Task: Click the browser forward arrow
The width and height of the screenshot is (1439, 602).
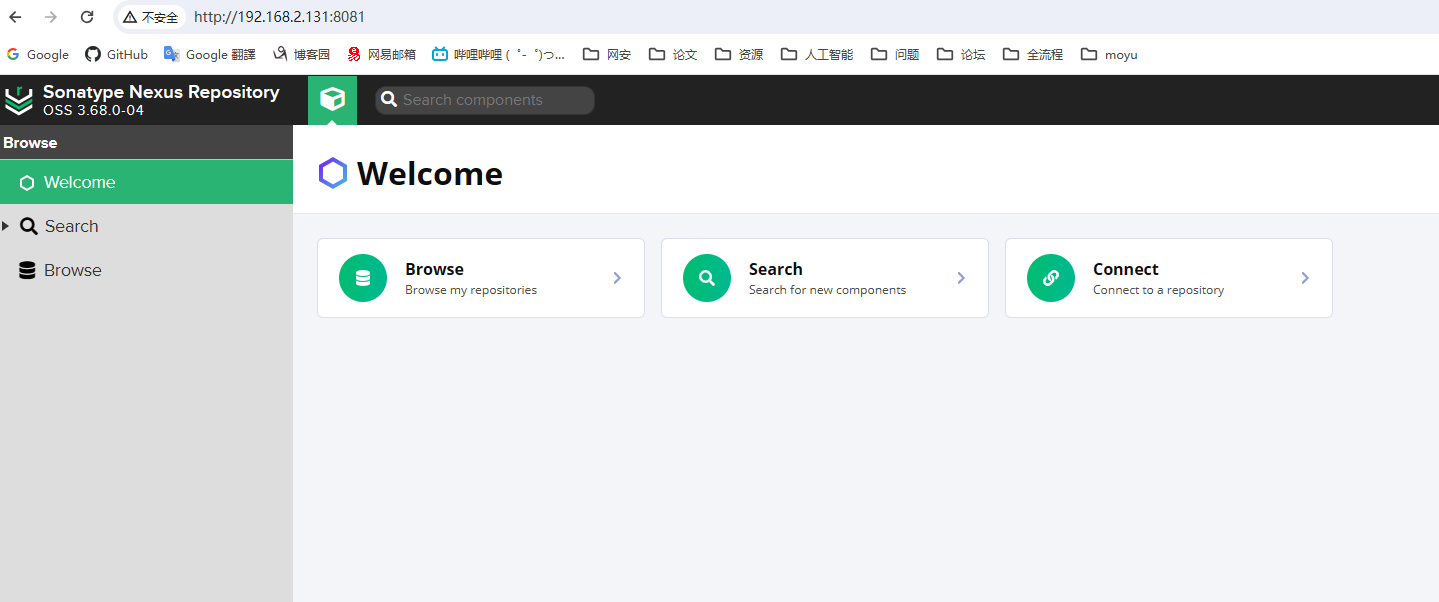Action: coord(51,17)
